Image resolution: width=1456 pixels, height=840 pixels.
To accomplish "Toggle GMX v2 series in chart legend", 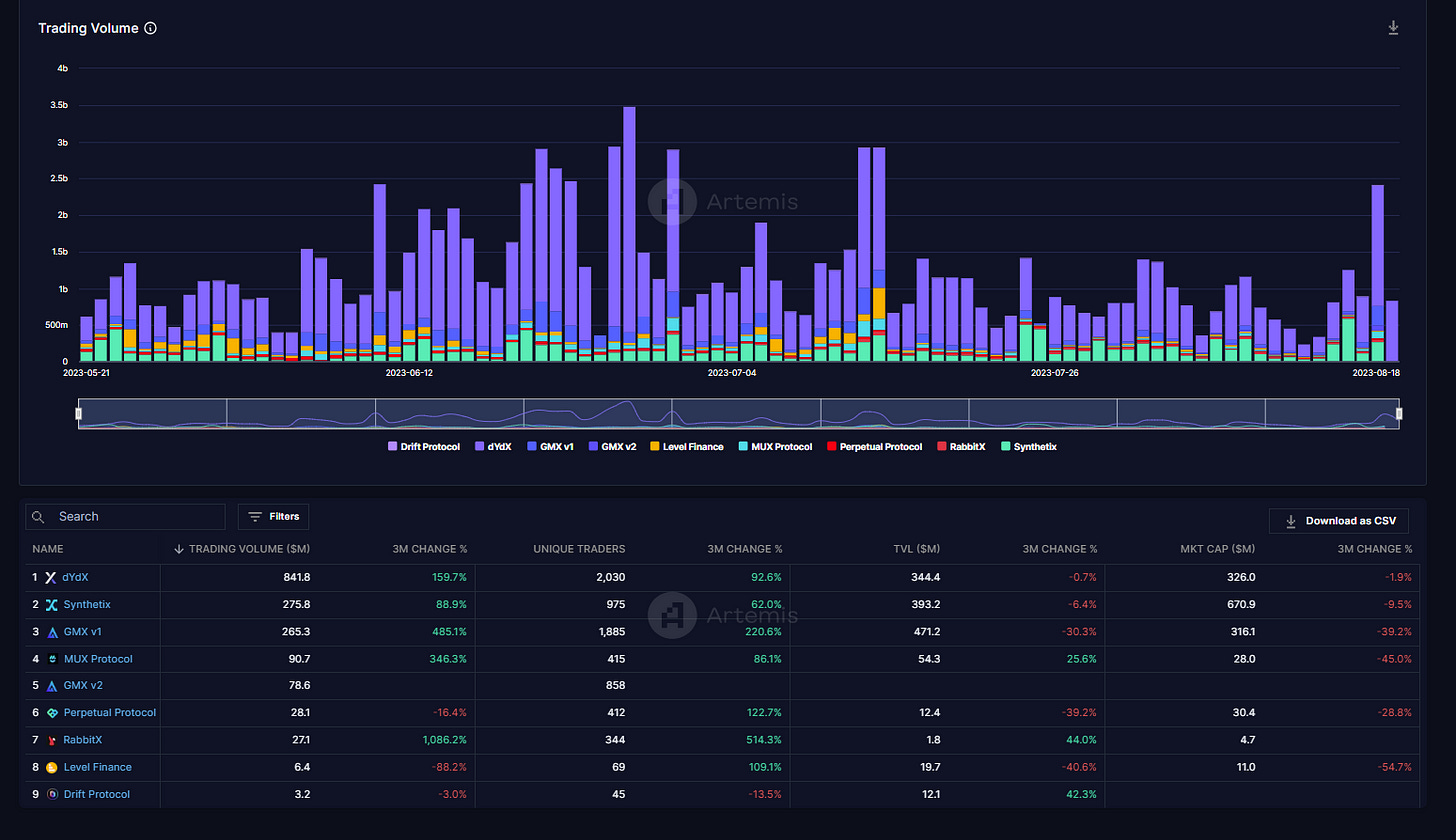I will [612, 447].
